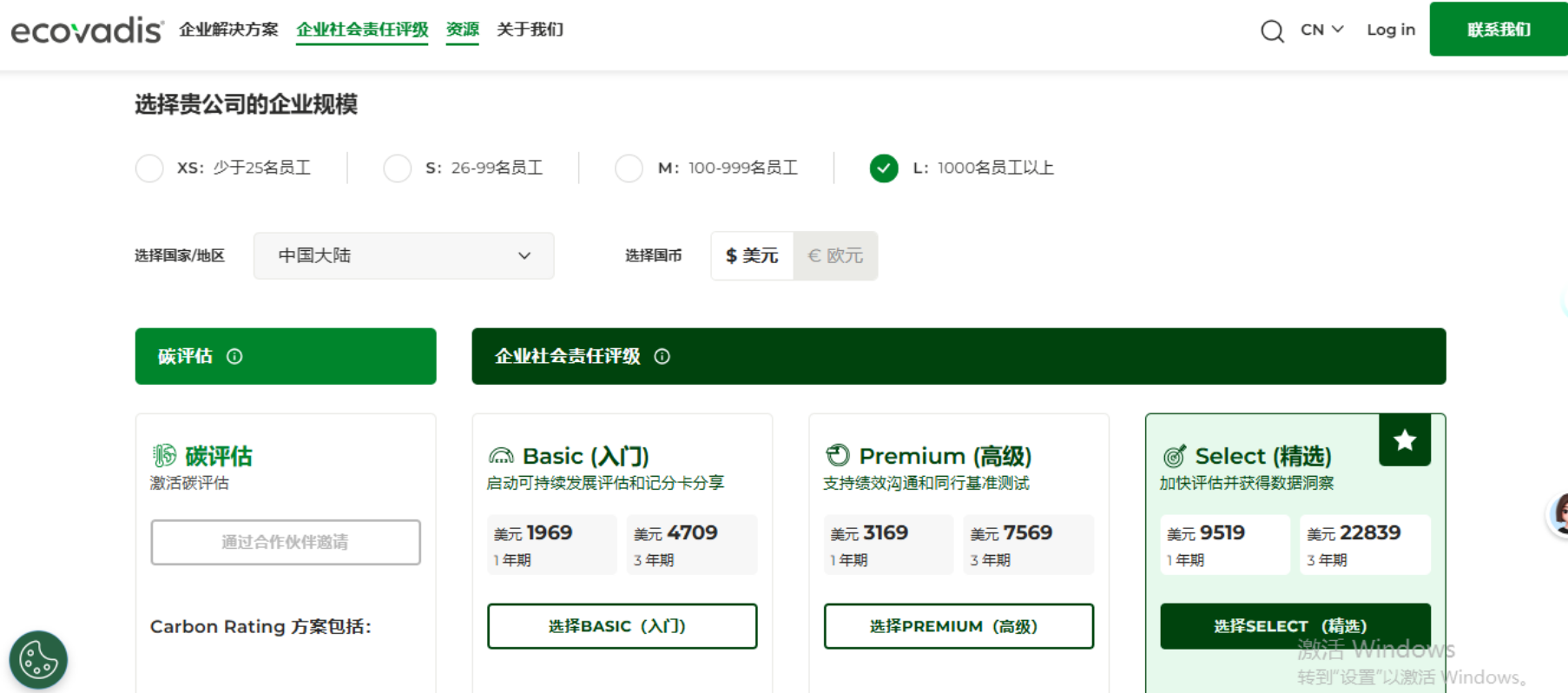Click the star badge on Select card
Image resolution: width=1568 pixels, height=693 pixels.
point(1405,440)
